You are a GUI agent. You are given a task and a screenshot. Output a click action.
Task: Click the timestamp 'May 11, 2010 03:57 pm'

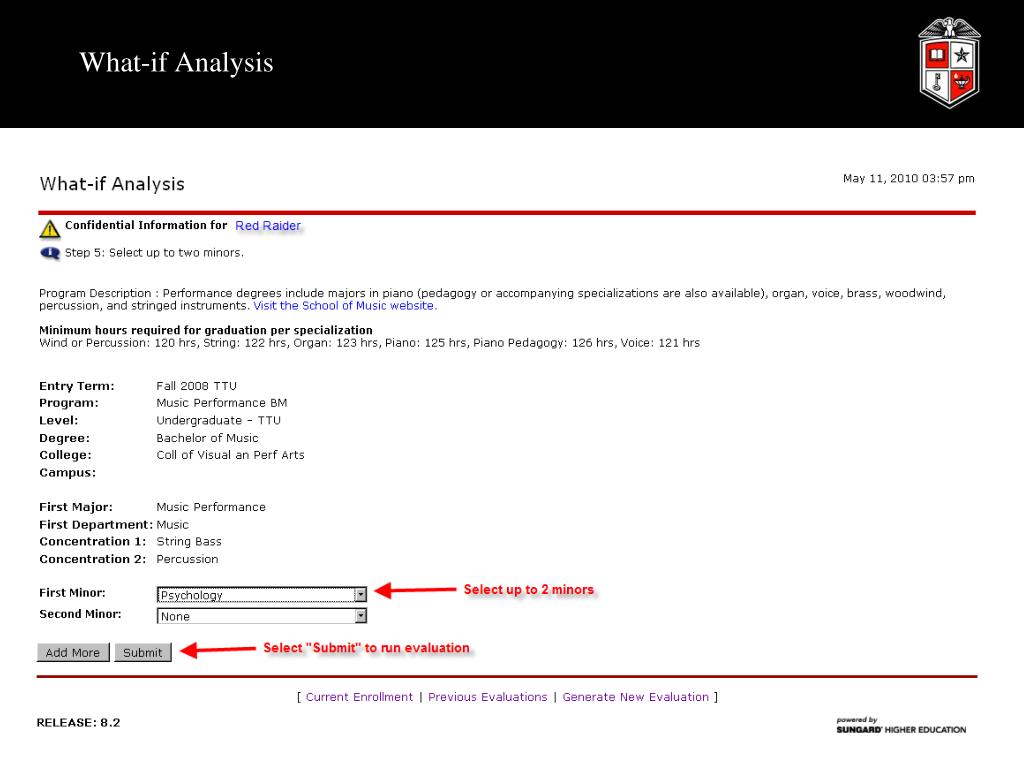908,178
